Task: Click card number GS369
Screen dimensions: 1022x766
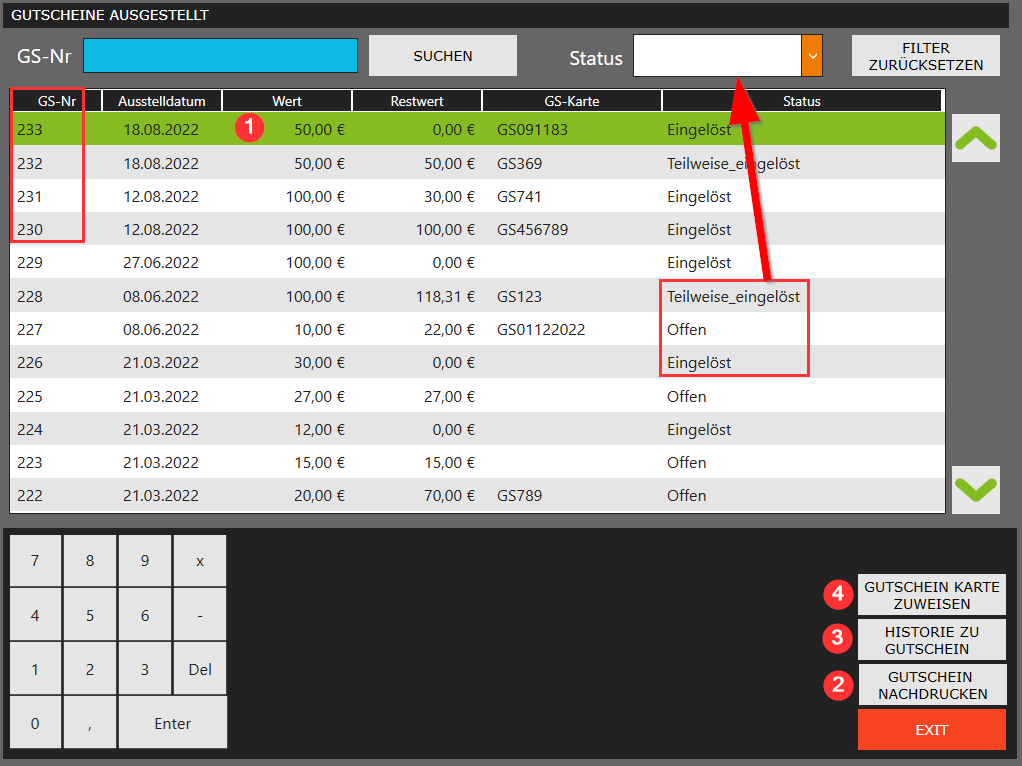Action: [x=519, y=164]
